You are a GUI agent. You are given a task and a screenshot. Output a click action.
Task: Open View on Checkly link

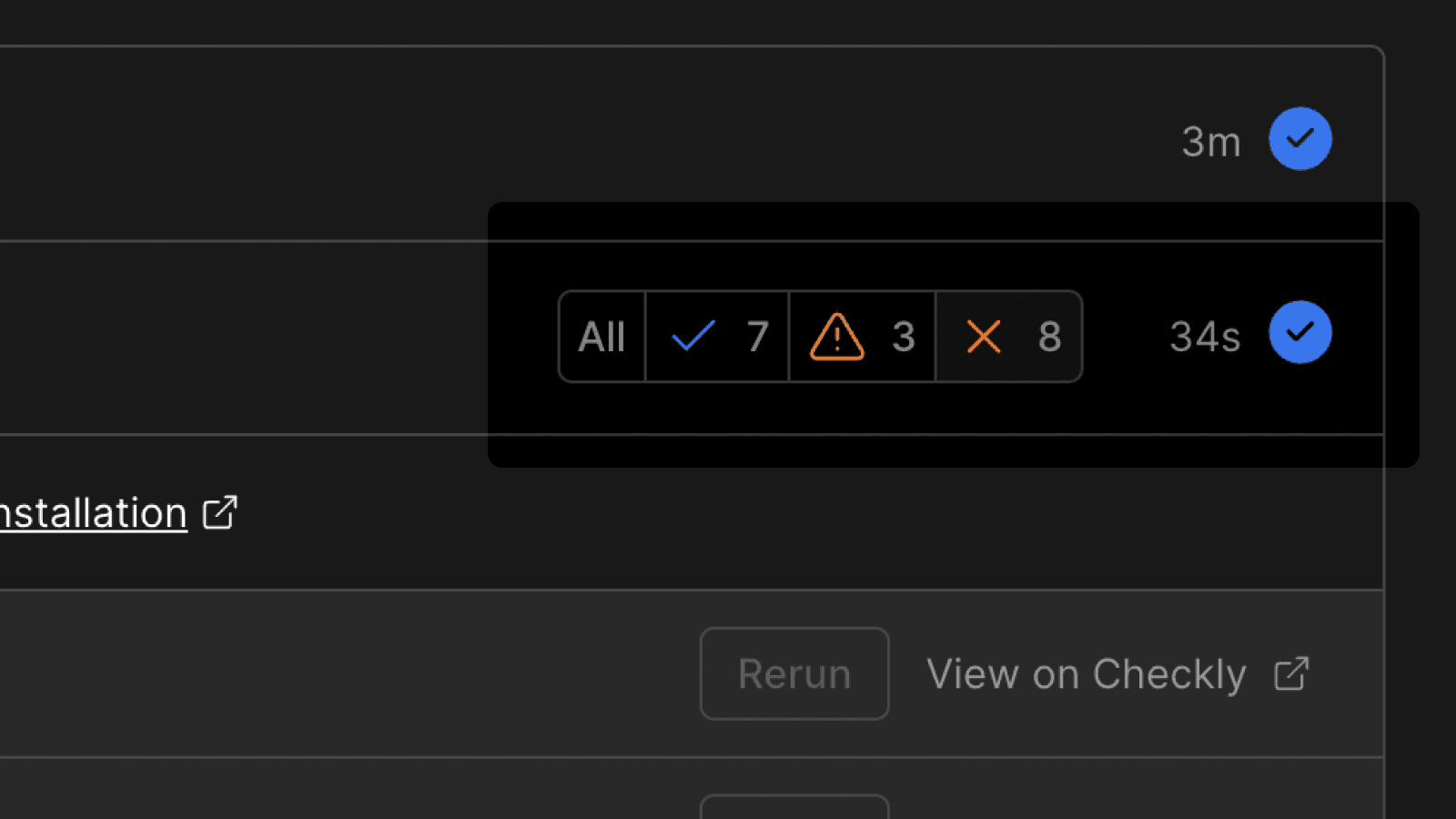pyautogui.click(x=1086, y=674)
